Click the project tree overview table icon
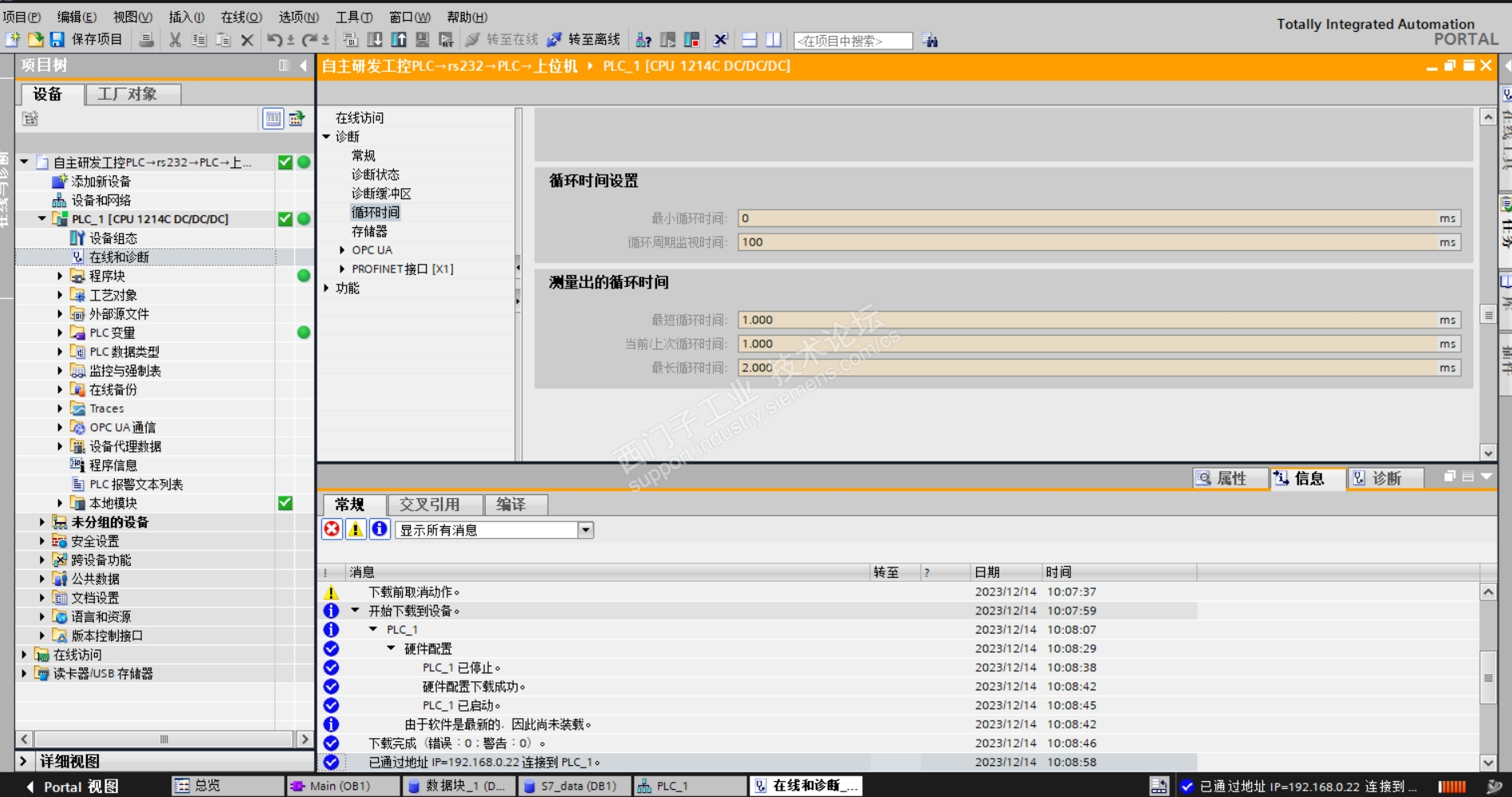The width and height of the screenshot is (1512, 797). (273, 119)
